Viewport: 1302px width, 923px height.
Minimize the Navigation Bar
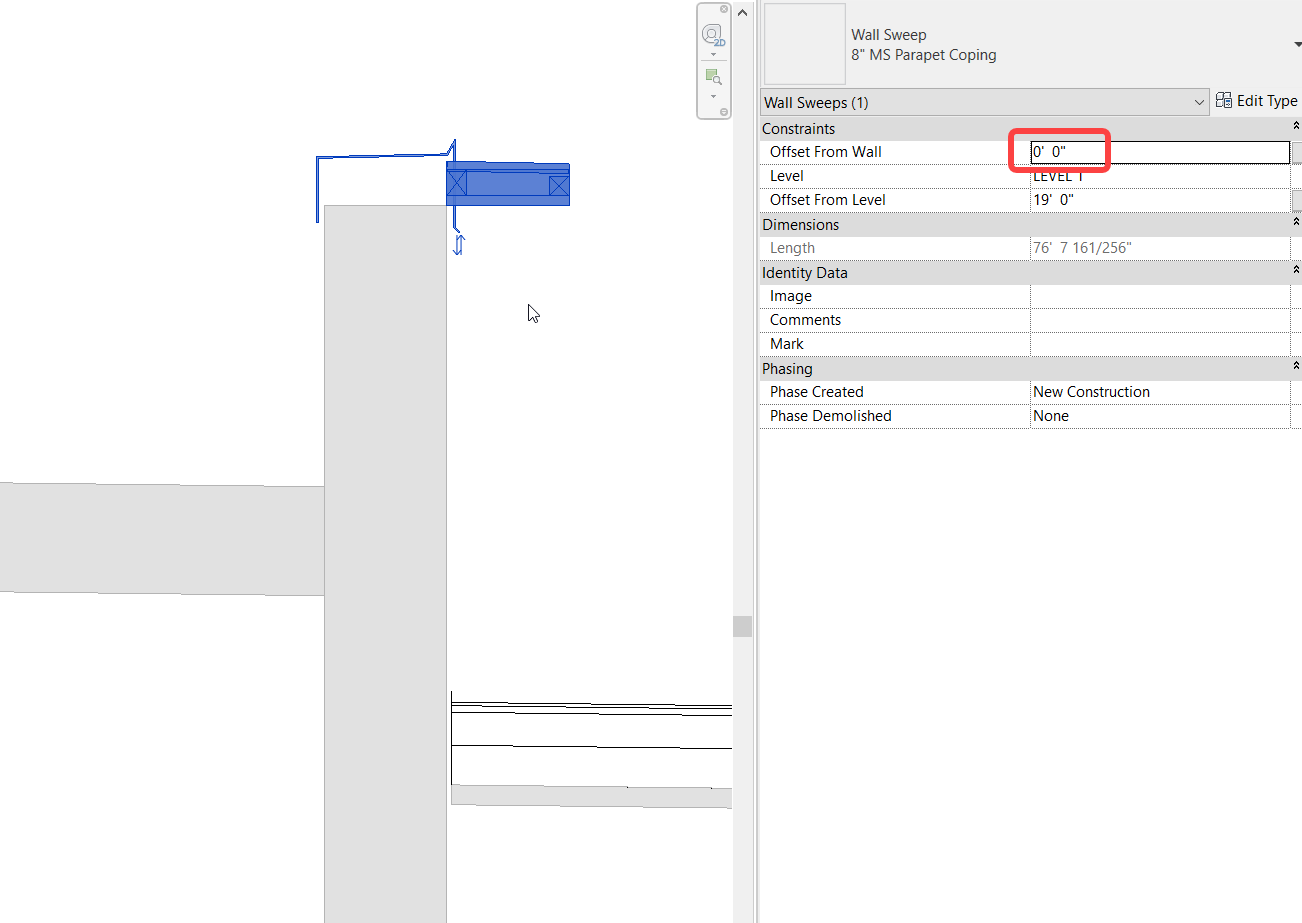(724, 110)
